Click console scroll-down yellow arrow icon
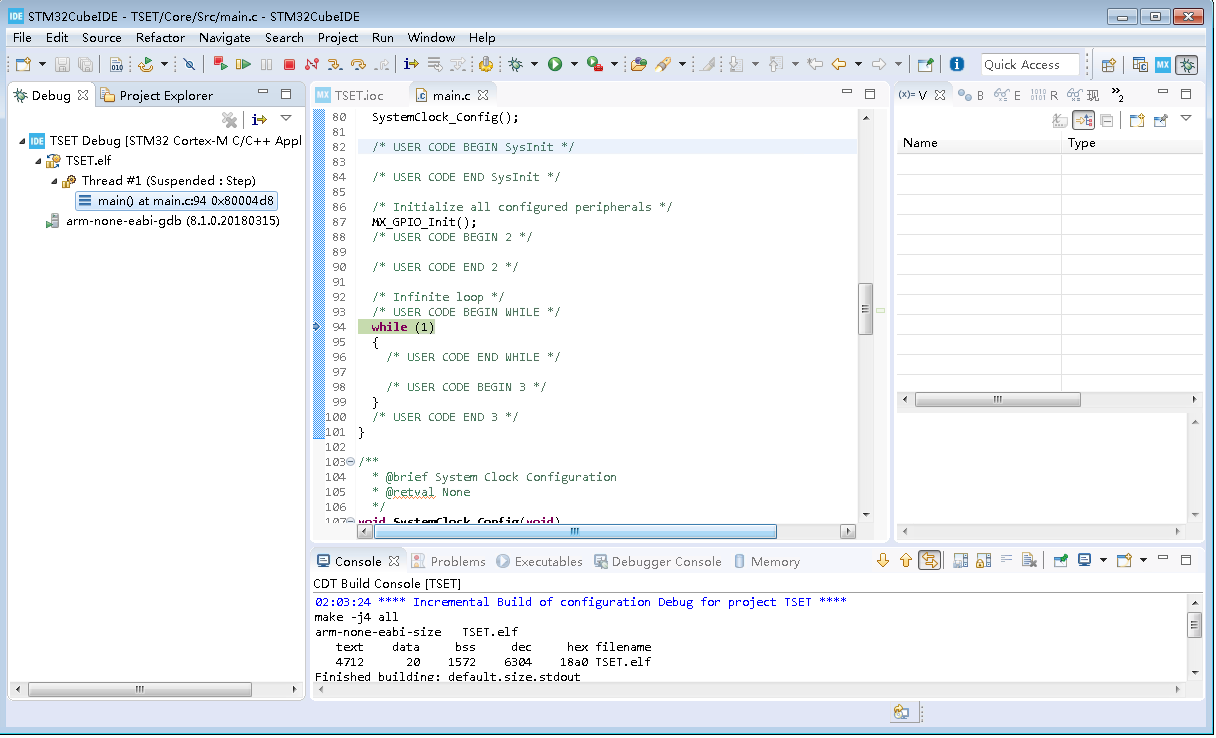Screen dimensions: 1216x738 point(882,560)
